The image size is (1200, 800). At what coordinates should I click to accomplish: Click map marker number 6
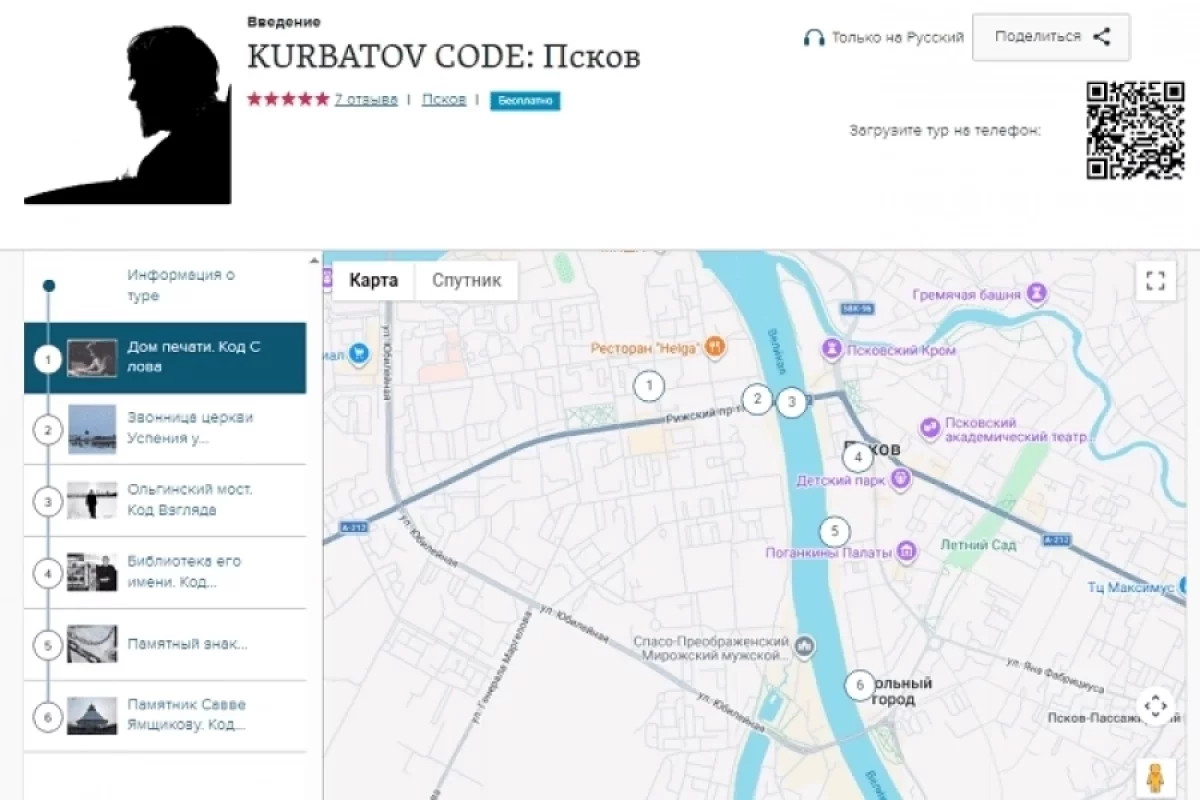tap(857, 685)
